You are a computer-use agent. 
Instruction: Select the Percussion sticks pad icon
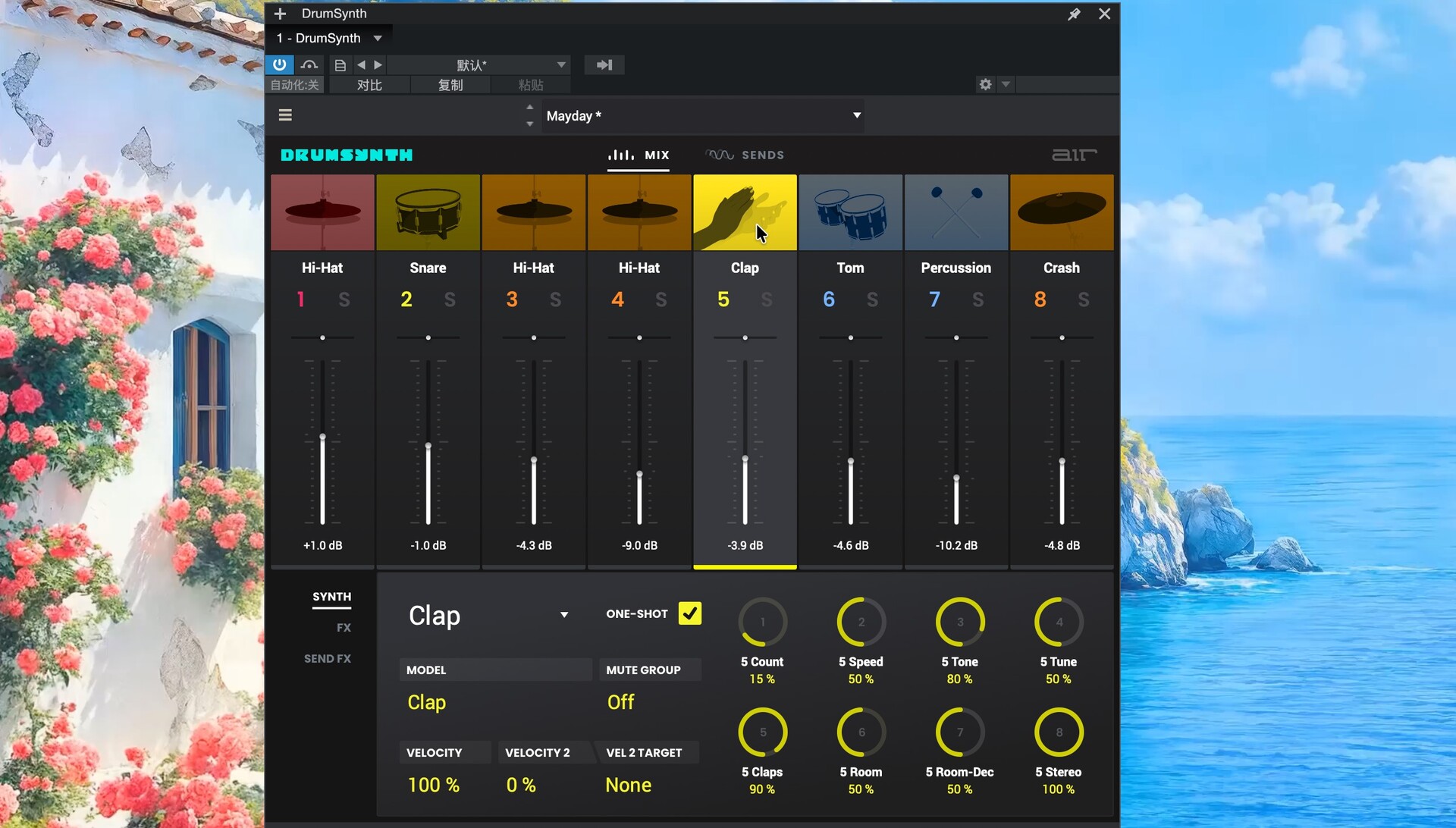click(x=955, y=212)
